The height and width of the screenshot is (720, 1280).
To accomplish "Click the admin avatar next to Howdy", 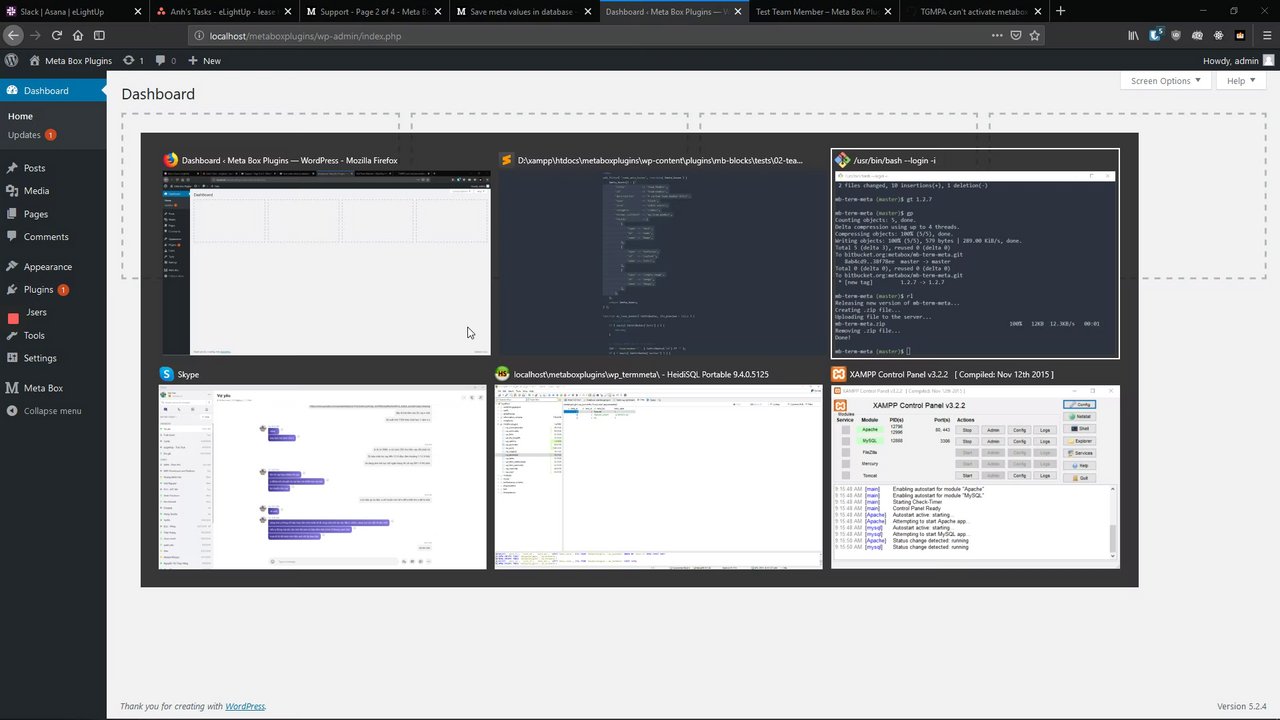I will 1269,60.
